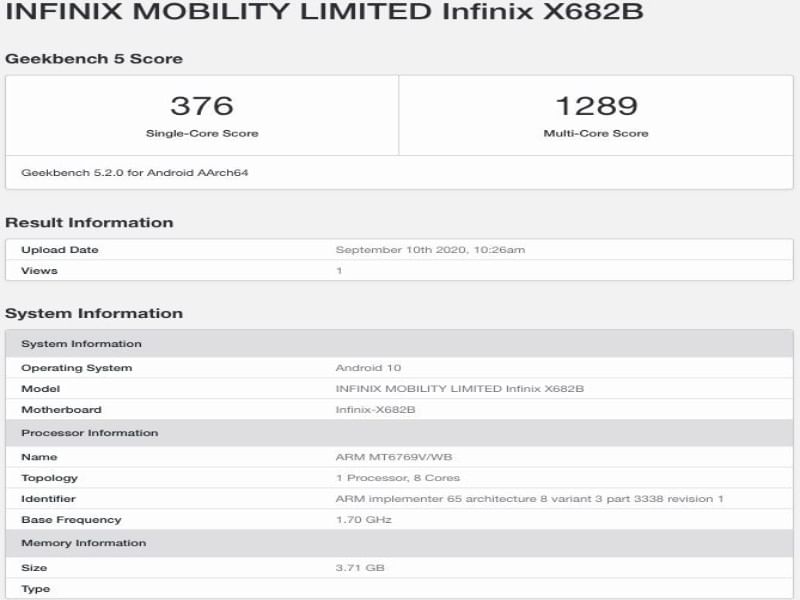Select the Views count value 1
The image size is (800, 600).
pyautogui.click(x=339, y=270)
